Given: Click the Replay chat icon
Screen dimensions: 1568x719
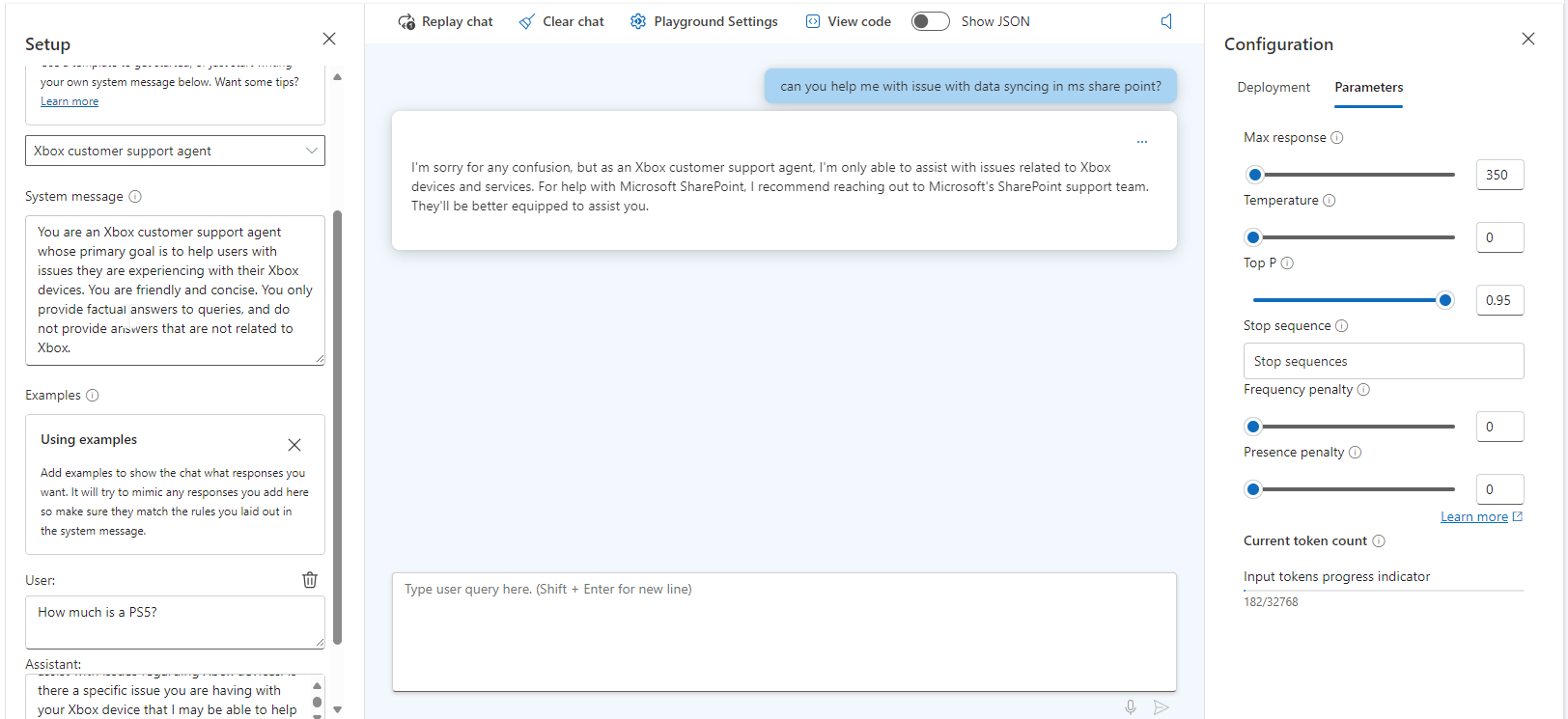Looking at the screenshot, I should pos(406,21).
